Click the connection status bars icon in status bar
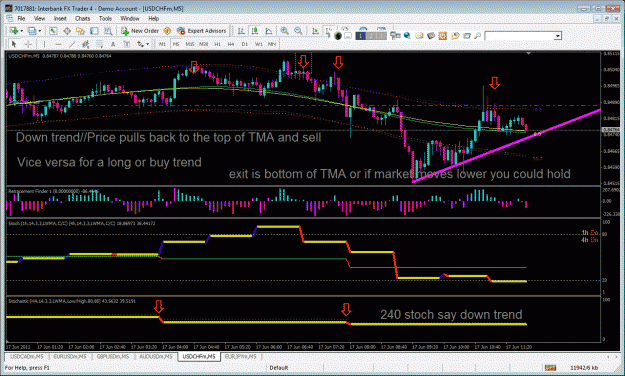Screen dimensions: 625x376 550,368
